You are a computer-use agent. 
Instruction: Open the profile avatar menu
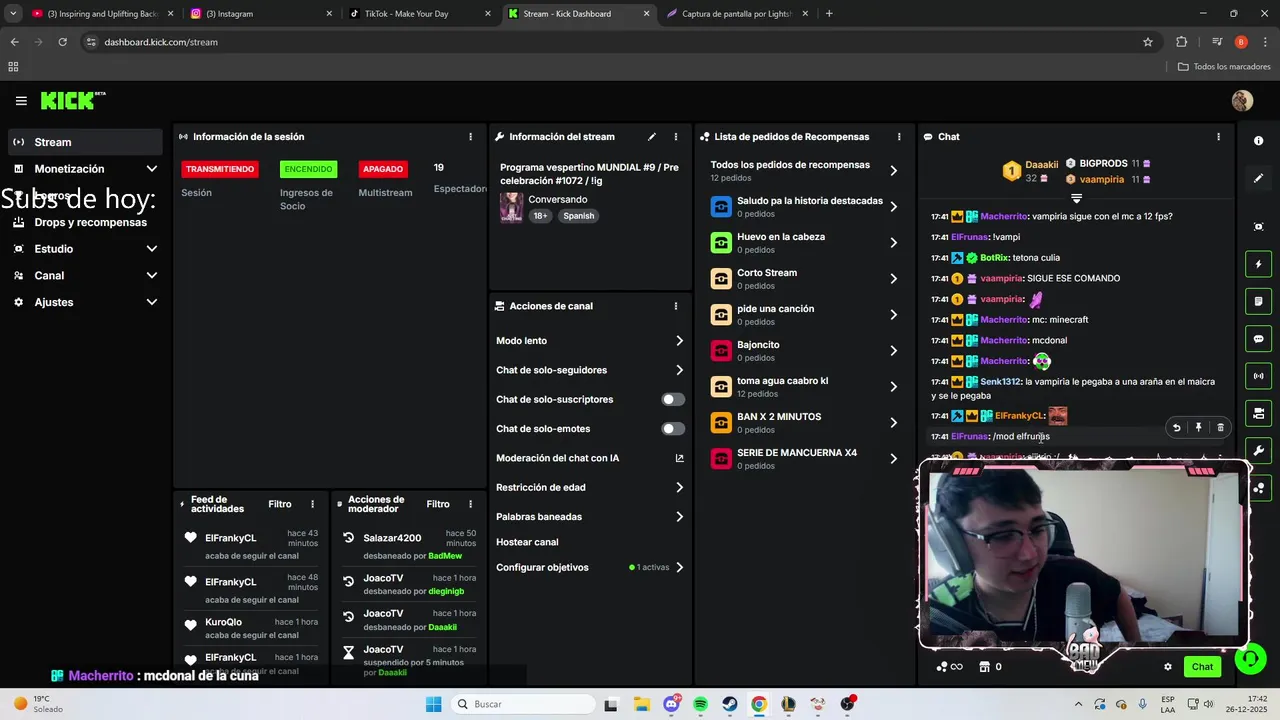pos(1242,101)
